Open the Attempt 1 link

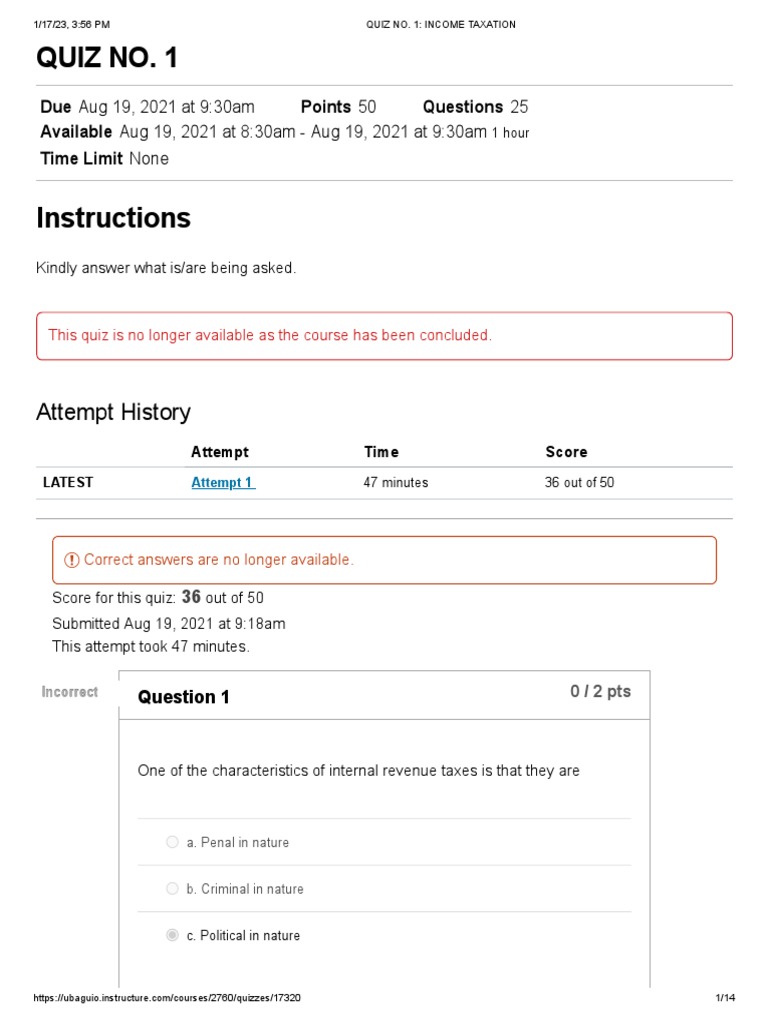pos(222,482)
